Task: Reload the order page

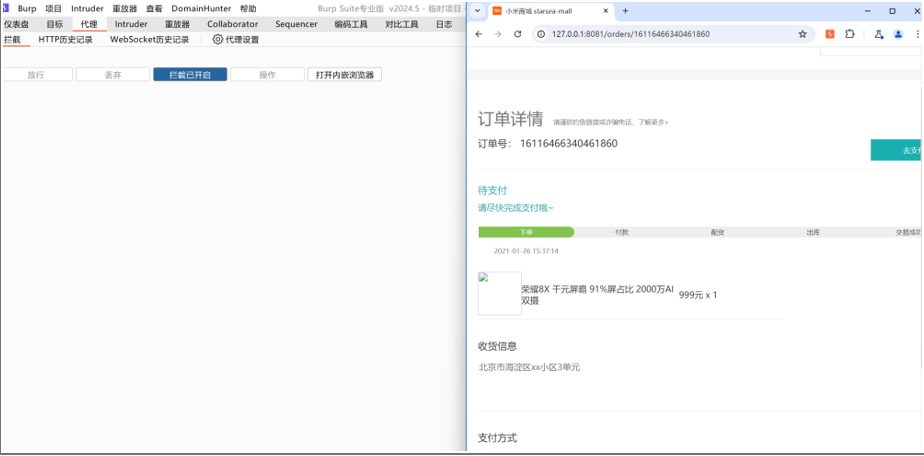Action: 517,34
